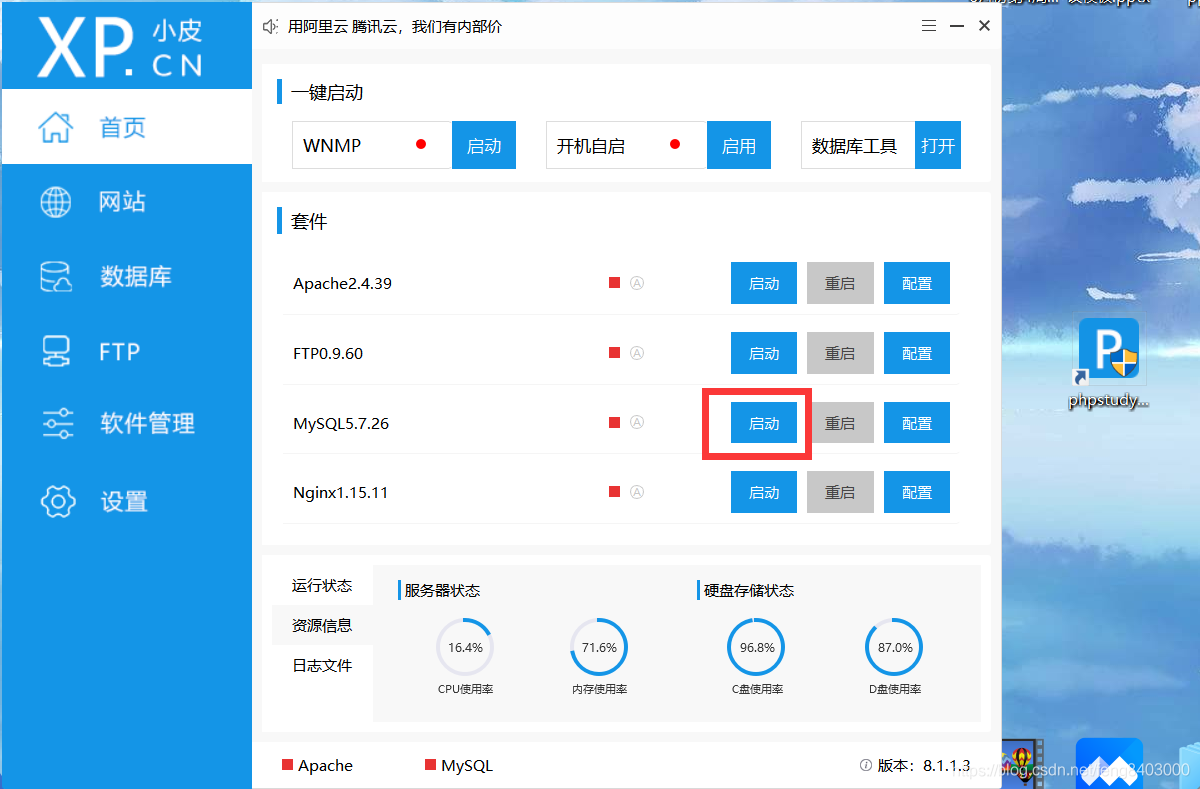The height and width of the screenshot is (789, 1200).
Task: Click the red status square for Nginx1.15.11
Action: point(615,492)
